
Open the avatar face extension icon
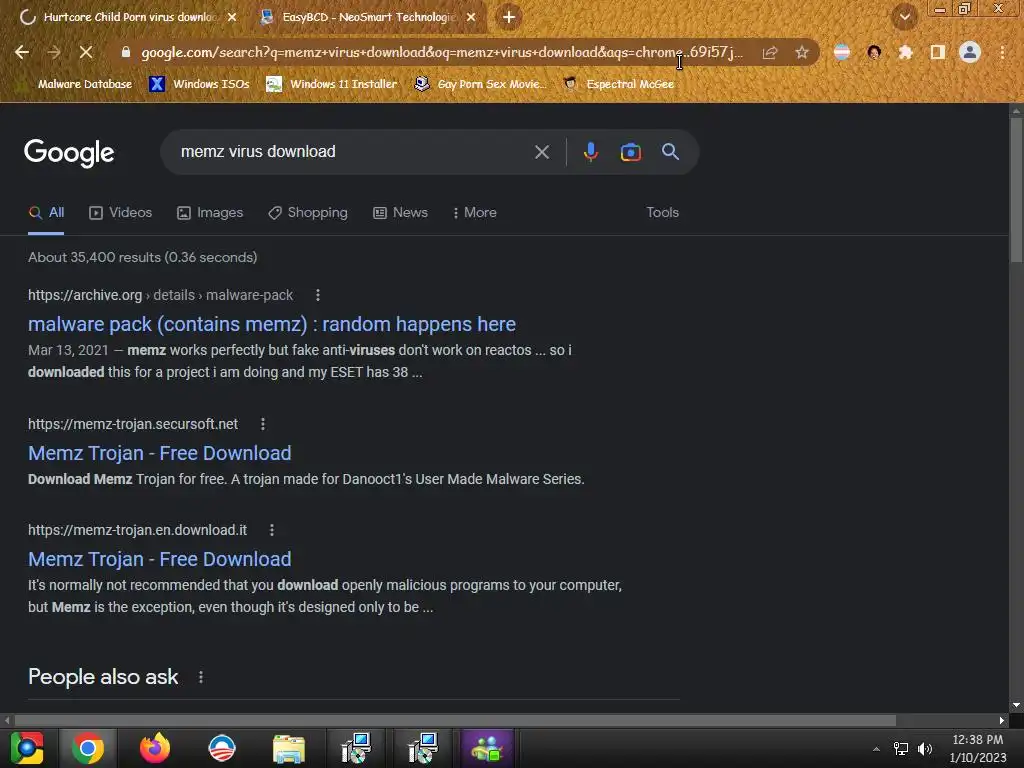(x=874, y=52)
